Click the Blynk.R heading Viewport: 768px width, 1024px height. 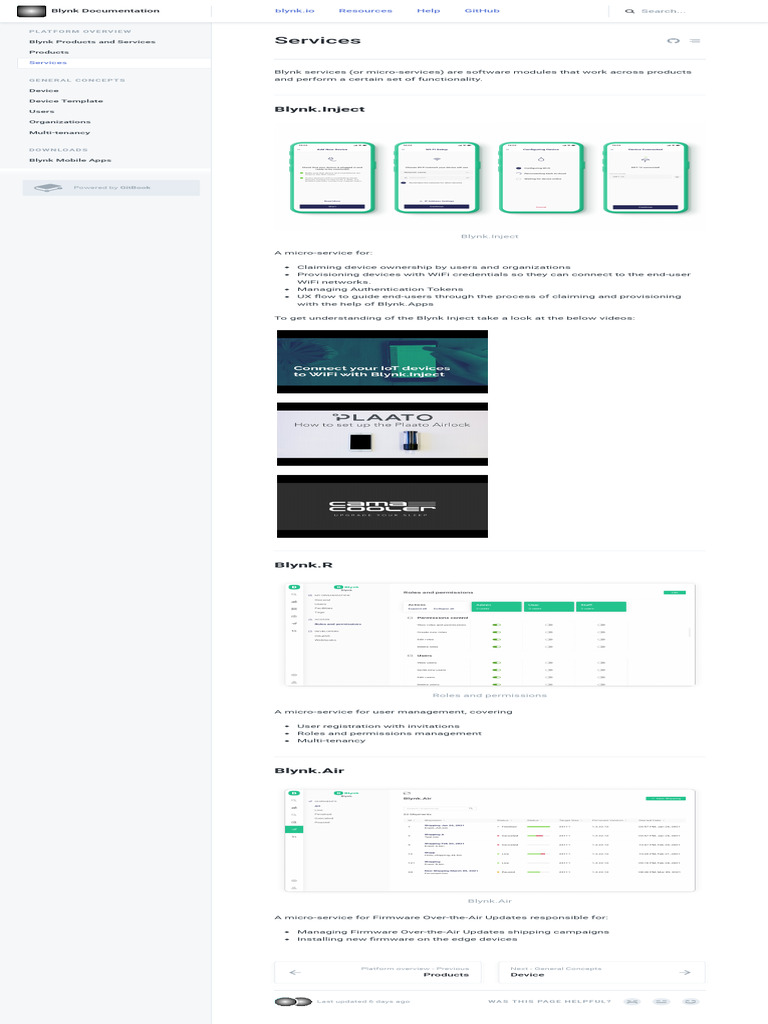tap(303, 565)
